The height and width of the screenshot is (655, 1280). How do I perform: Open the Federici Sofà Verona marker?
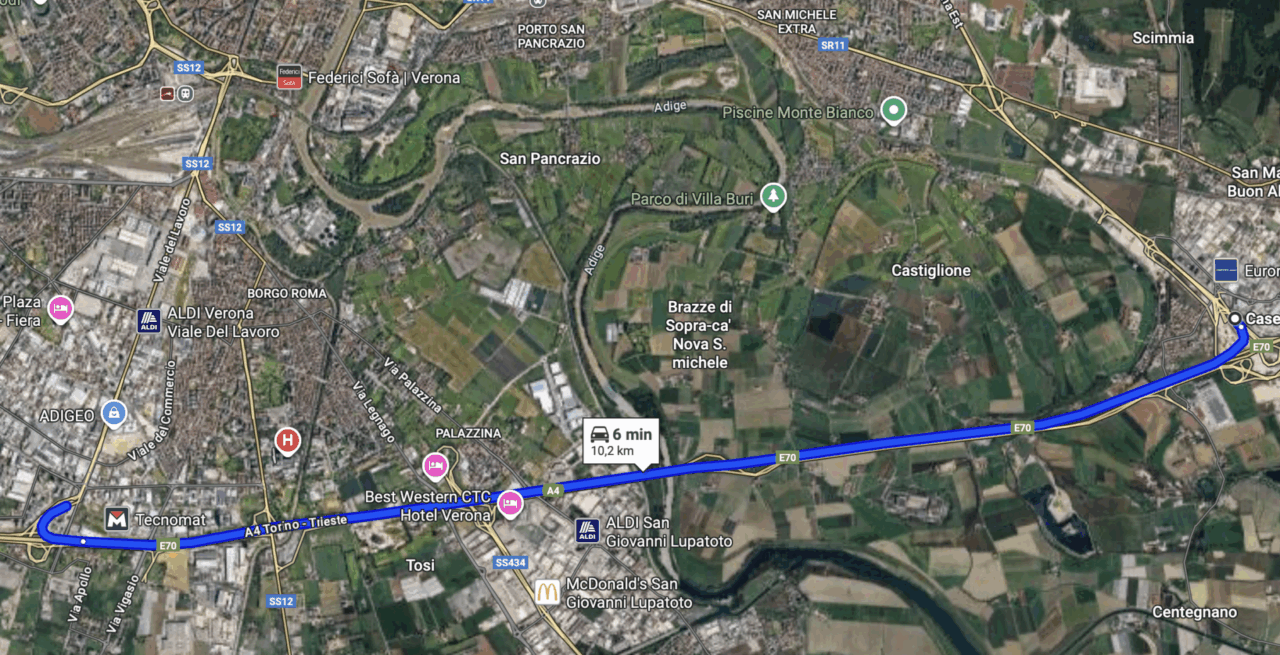290,77
